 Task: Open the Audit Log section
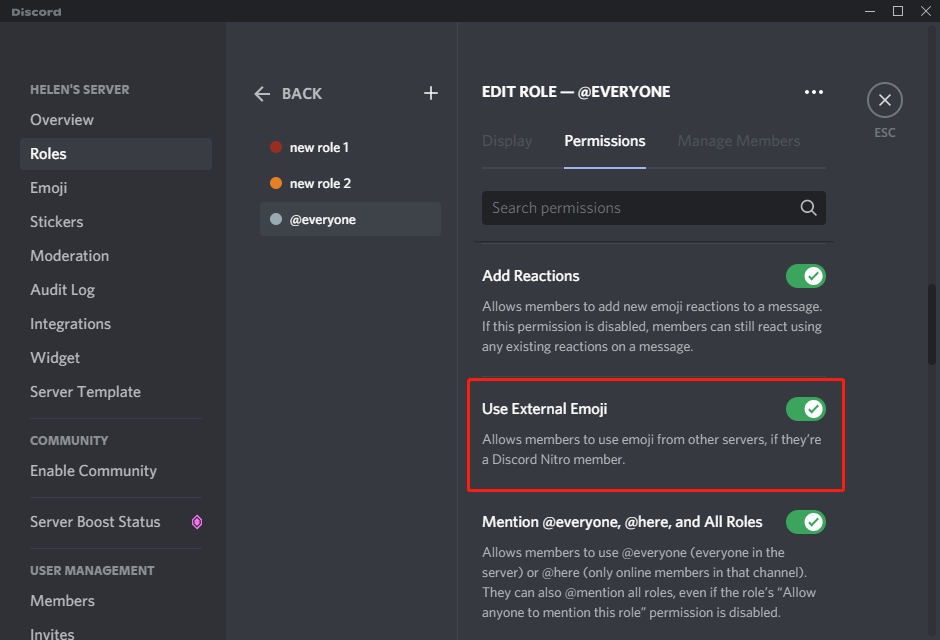[x=62, y=289]
